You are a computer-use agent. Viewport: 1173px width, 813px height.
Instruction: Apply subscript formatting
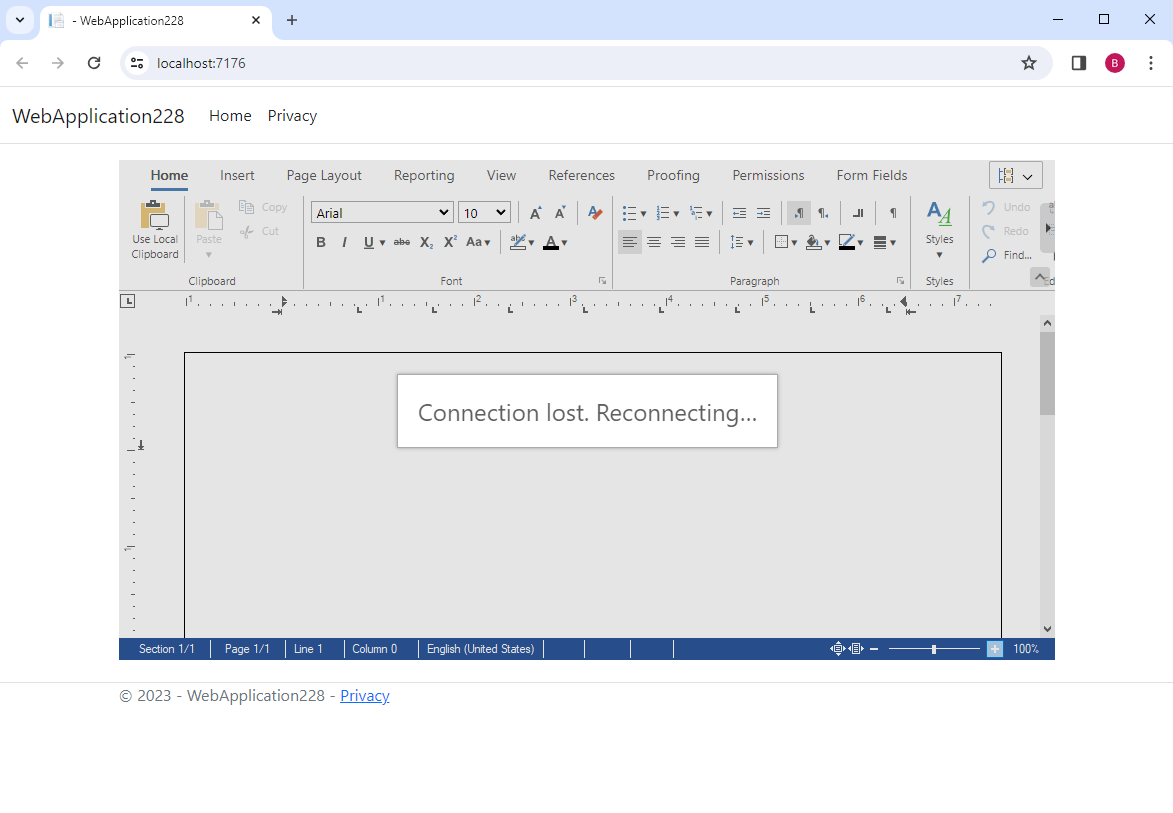click(x=426, y=242)
